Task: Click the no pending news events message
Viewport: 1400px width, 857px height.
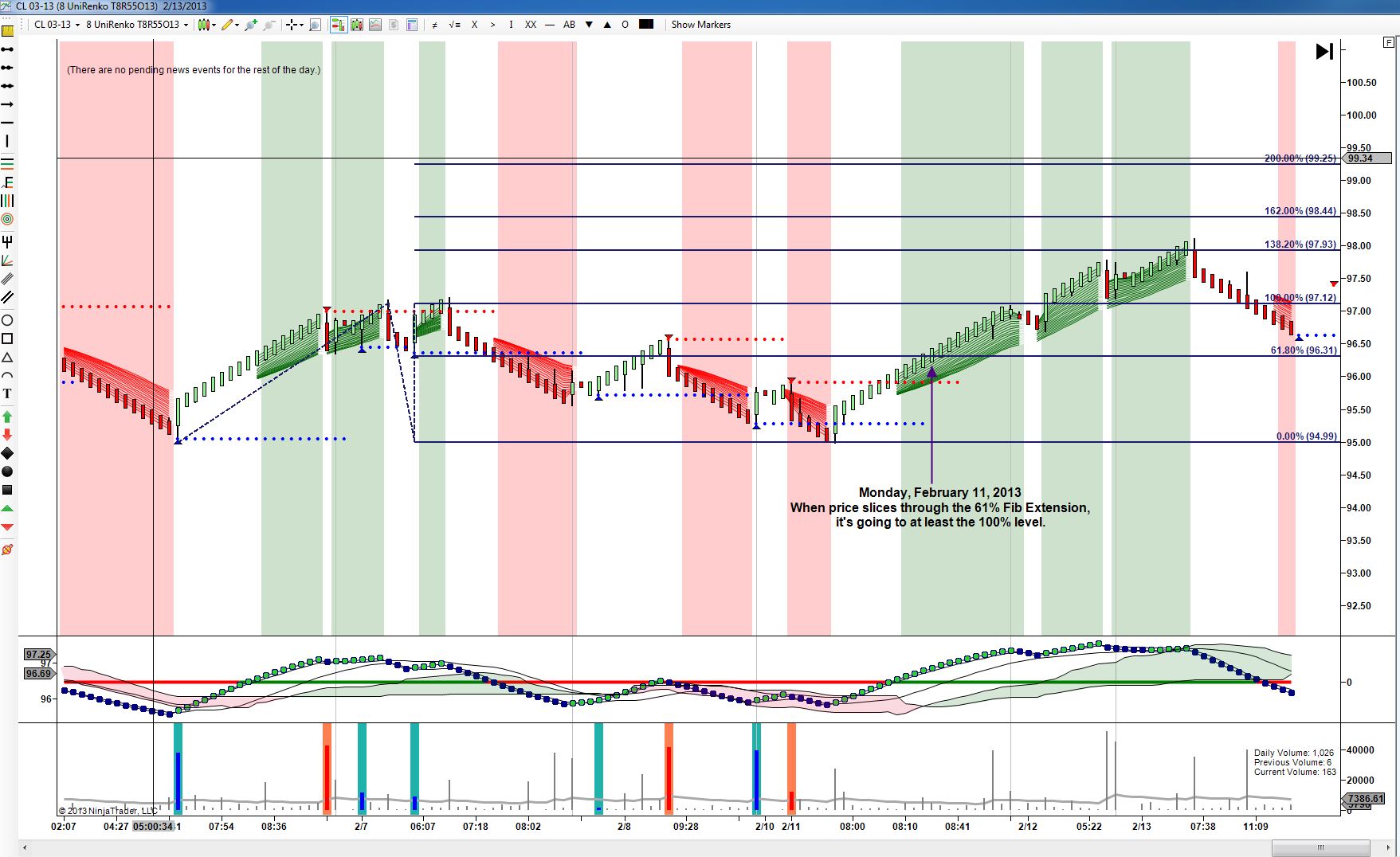Action: click(194, 70)
